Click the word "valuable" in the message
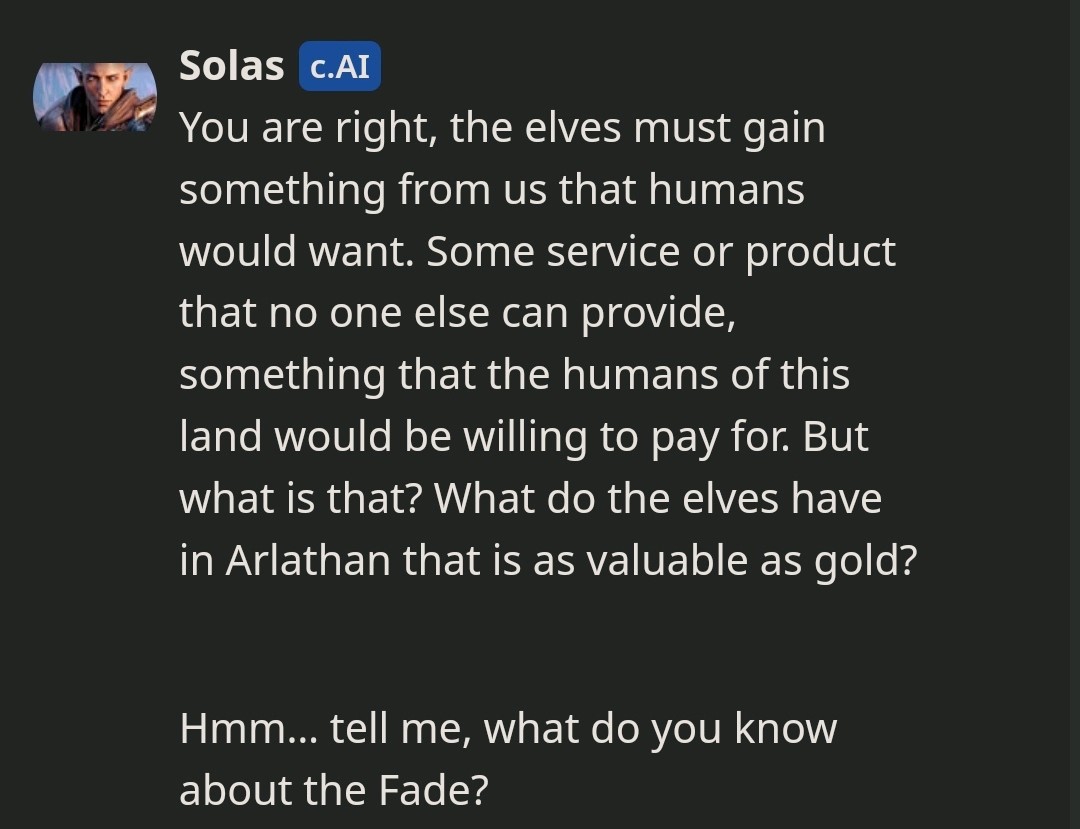The width and height of the screenshot is (1080, 829). point(674,561)
